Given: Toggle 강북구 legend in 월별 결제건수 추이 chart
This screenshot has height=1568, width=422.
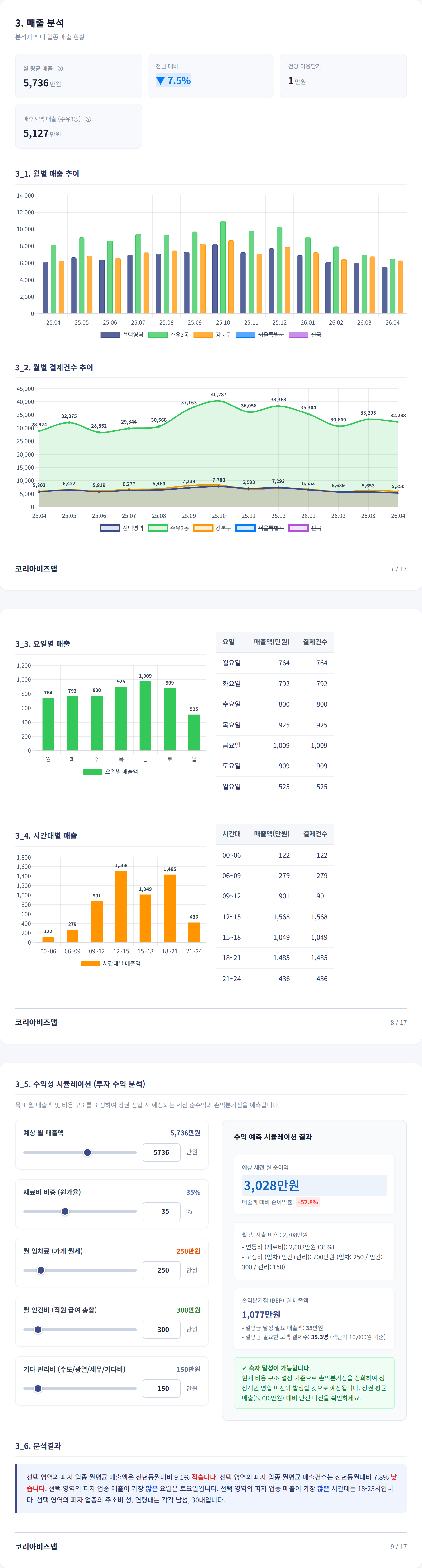Looking at the screenshot, I should tap(212, 528).
